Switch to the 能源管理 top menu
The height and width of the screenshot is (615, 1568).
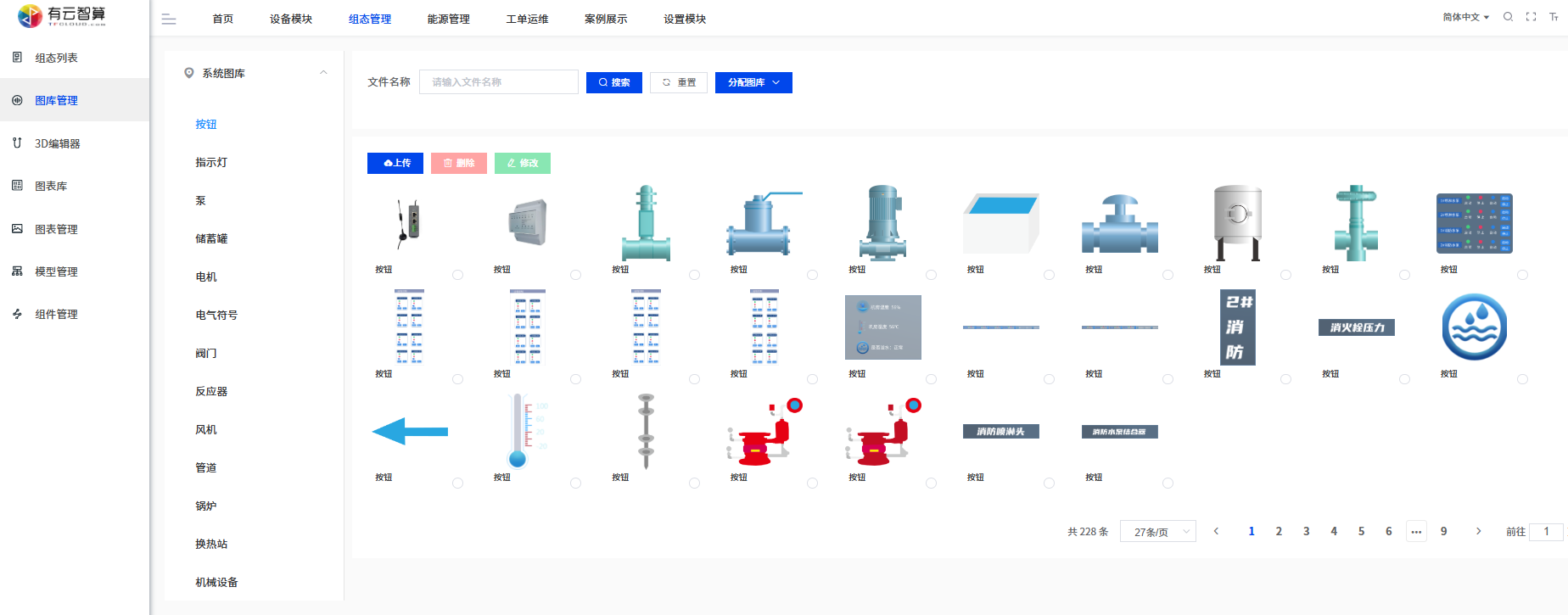(448, 19)
